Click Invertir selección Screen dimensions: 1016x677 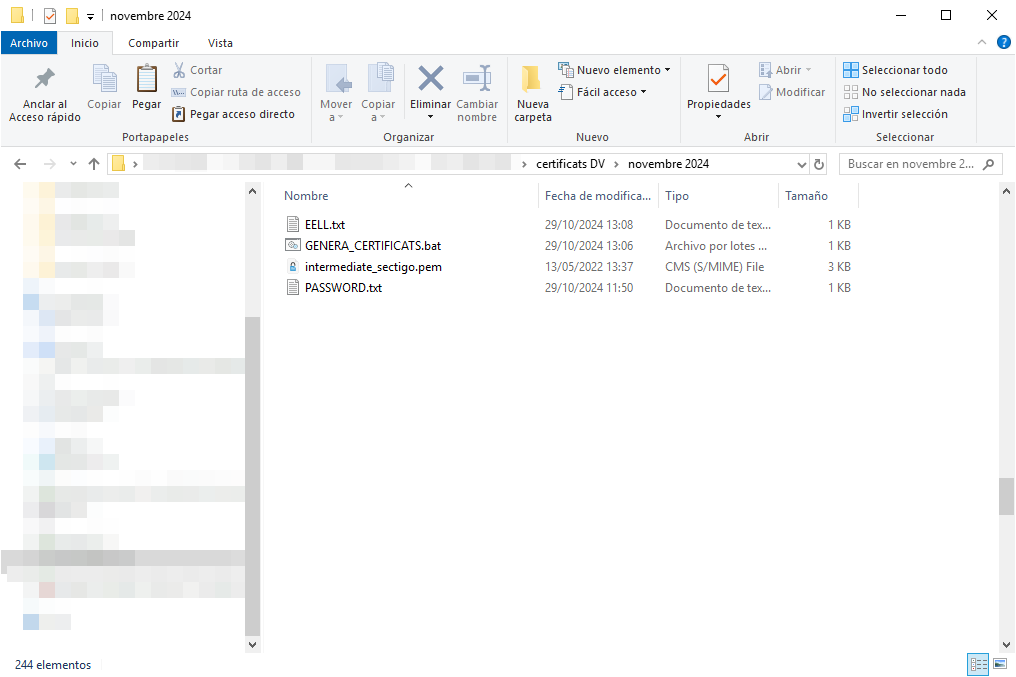point(895,114)
